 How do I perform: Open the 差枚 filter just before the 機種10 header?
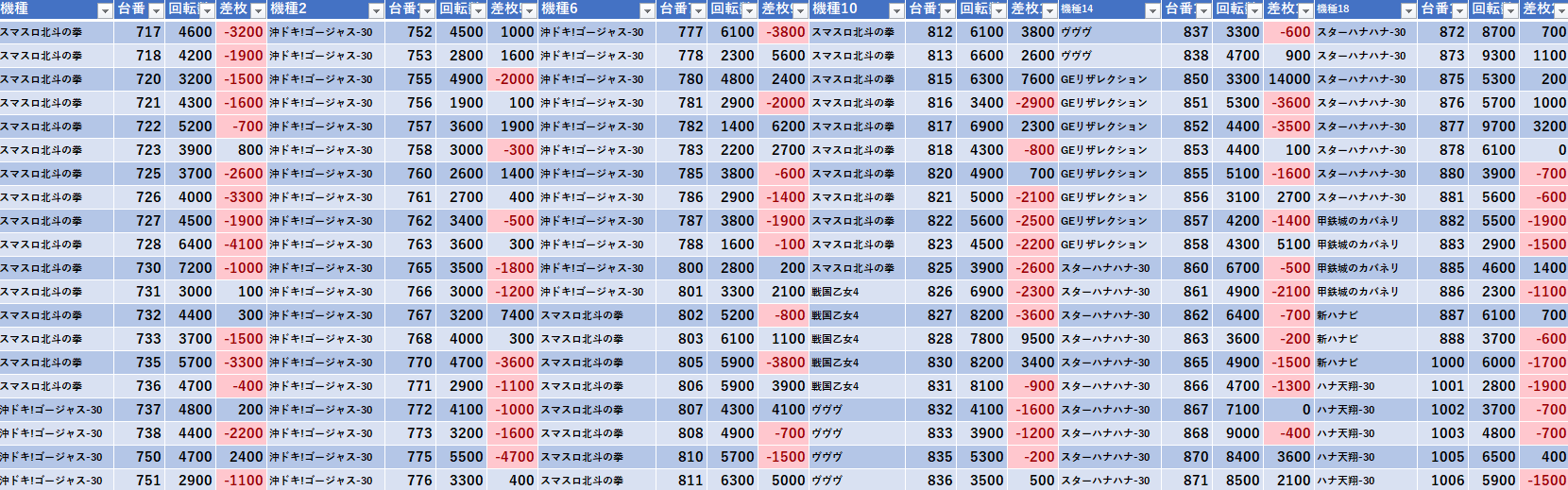pyautogui.click(x=800, y=10)
